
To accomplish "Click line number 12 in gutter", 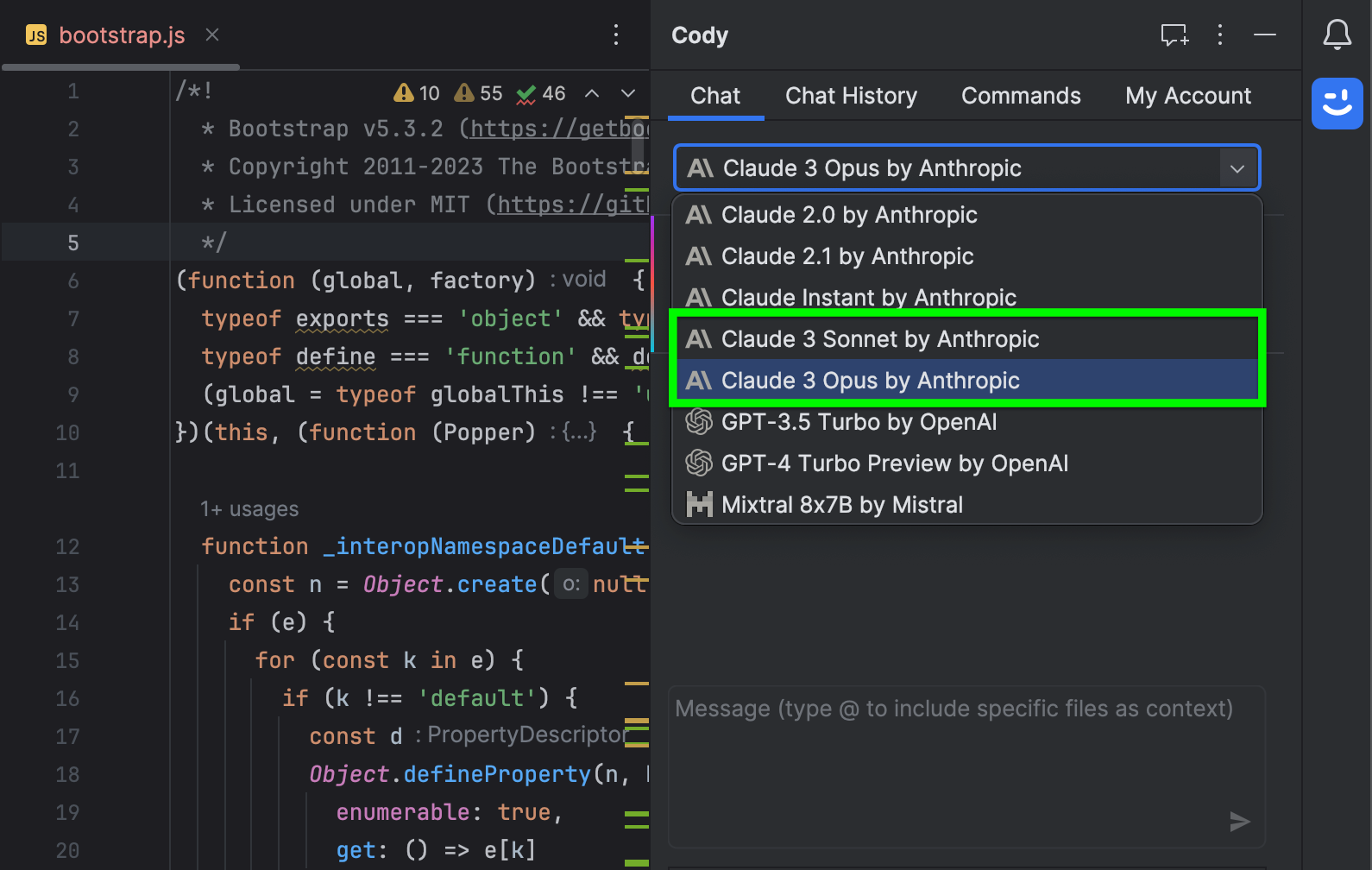I will point(67,546).
